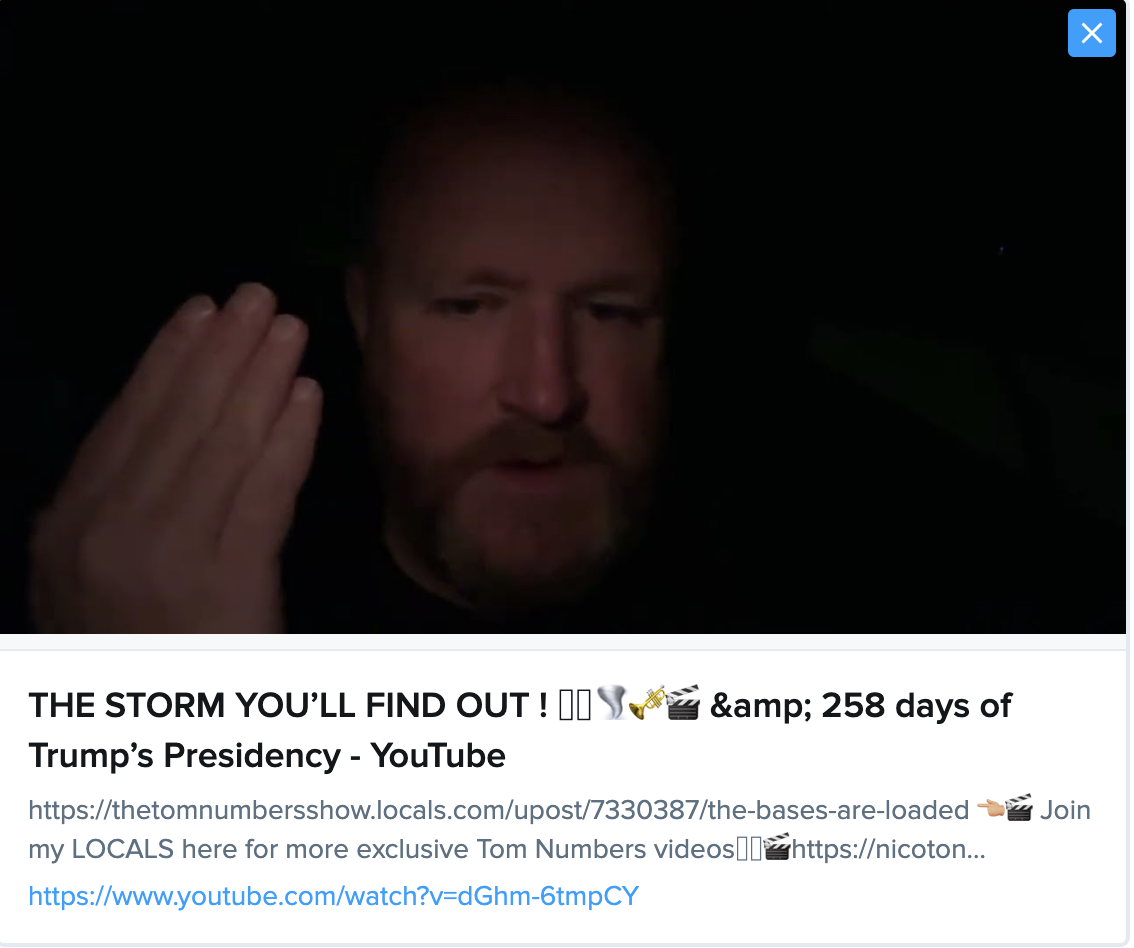Open the youtube.com/watch?v=dGhm-6tmpCY link

tap(334, 898)
